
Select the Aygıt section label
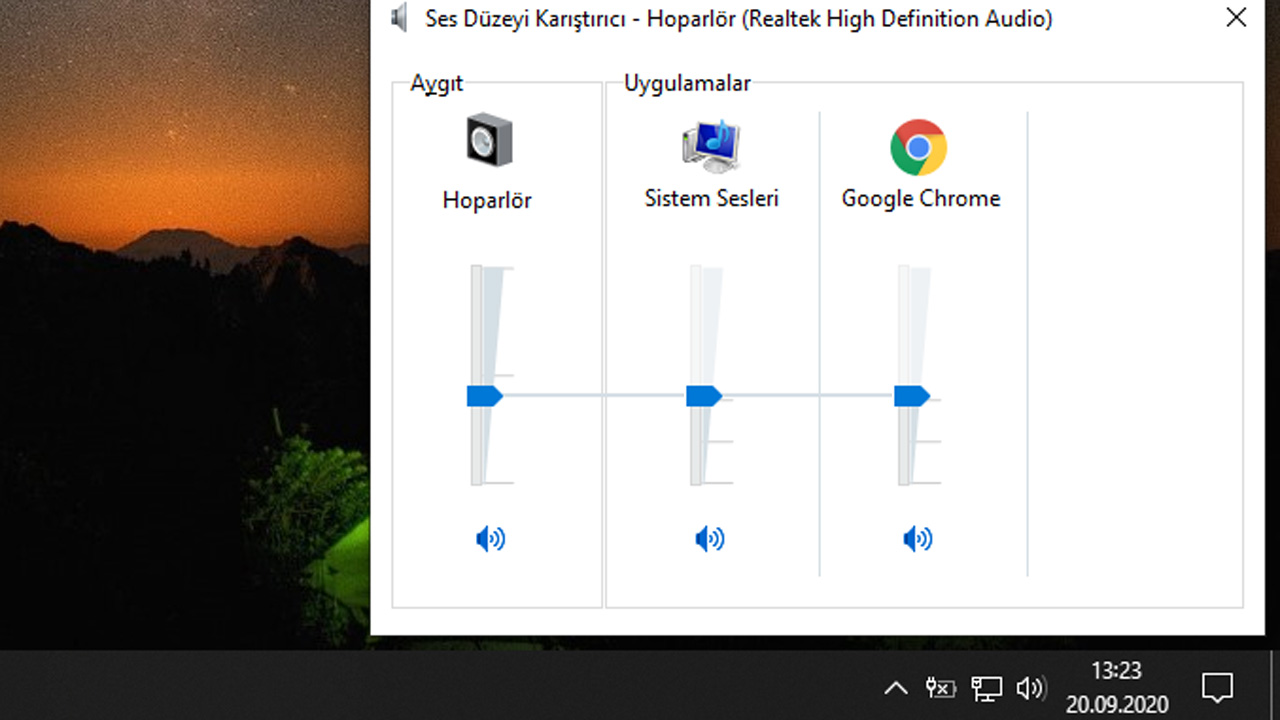pyautogui.click(x=434, y=84)
